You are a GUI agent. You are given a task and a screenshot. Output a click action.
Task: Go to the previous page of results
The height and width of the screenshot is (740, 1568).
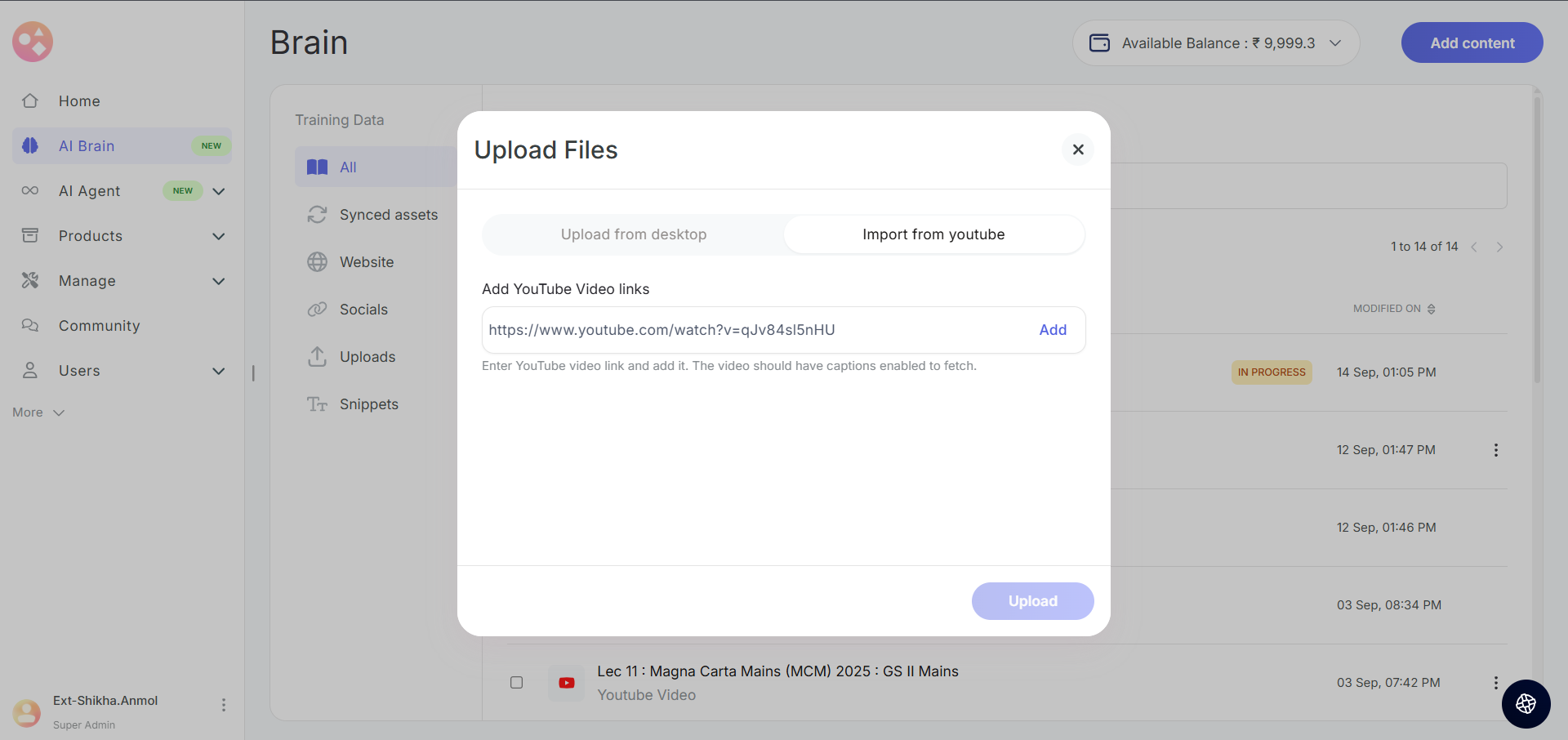[x=1474, y=247]
